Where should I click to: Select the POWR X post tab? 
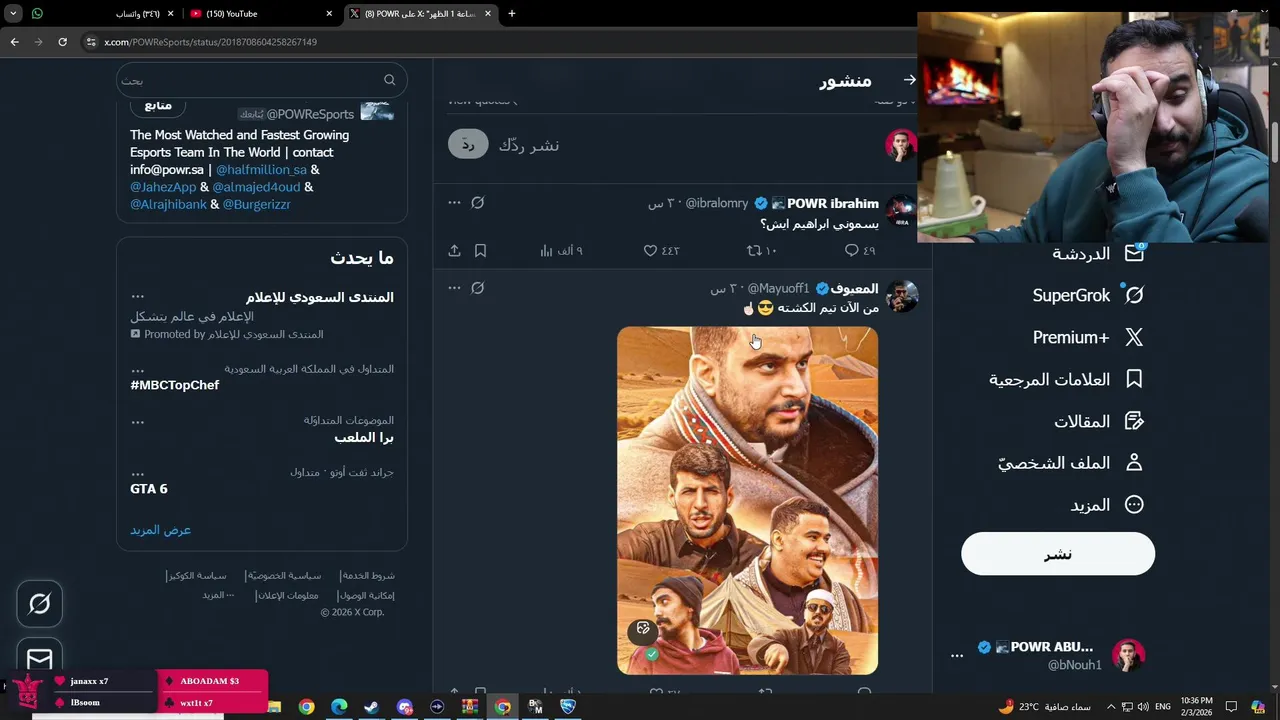(x=421, y=14)
